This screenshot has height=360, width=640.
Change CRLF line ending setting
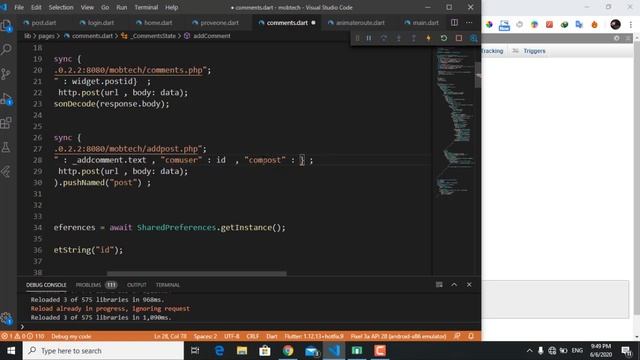[x=253, y=336]
